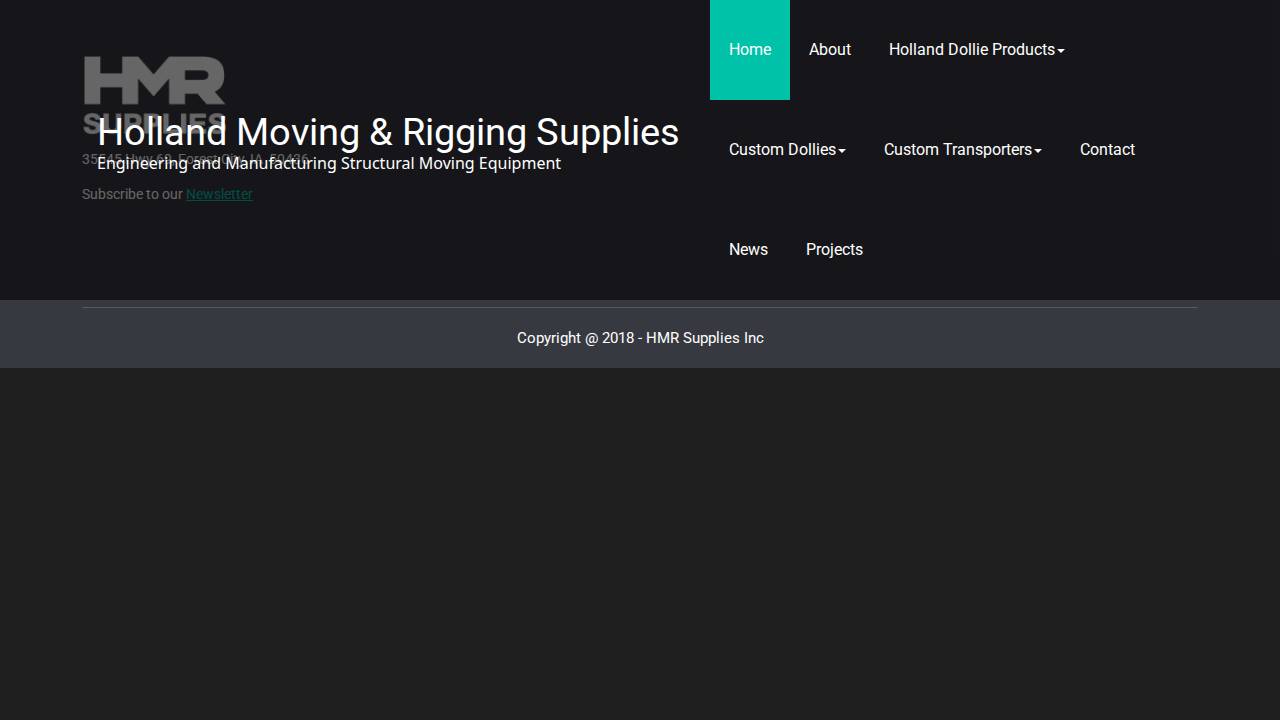Click the tagline under the site title
This screenshot has height=720, width=1280.
click(329, 163)
